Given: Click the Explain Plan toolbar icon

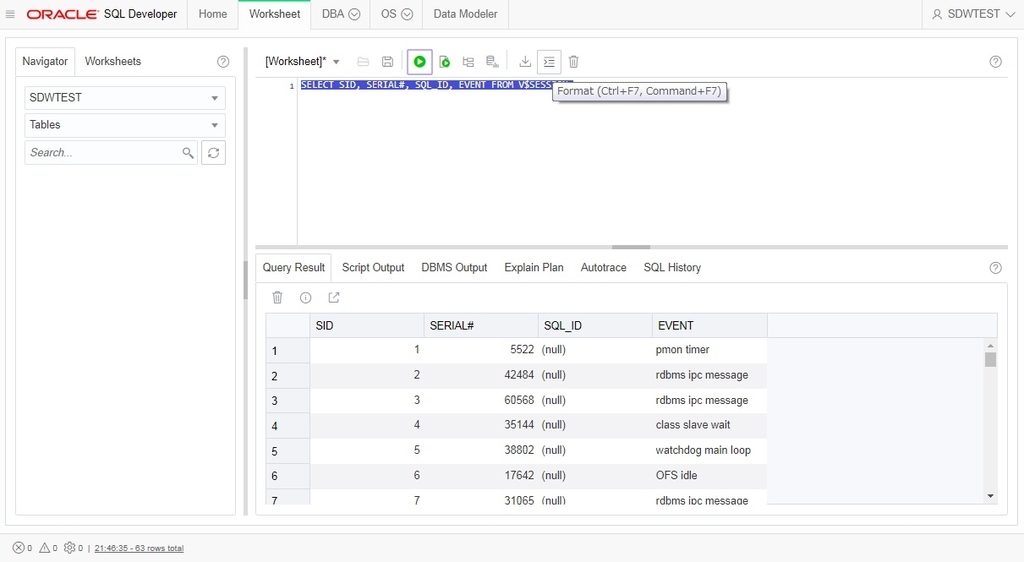Looking at the screenshot, I should point(468,62).
